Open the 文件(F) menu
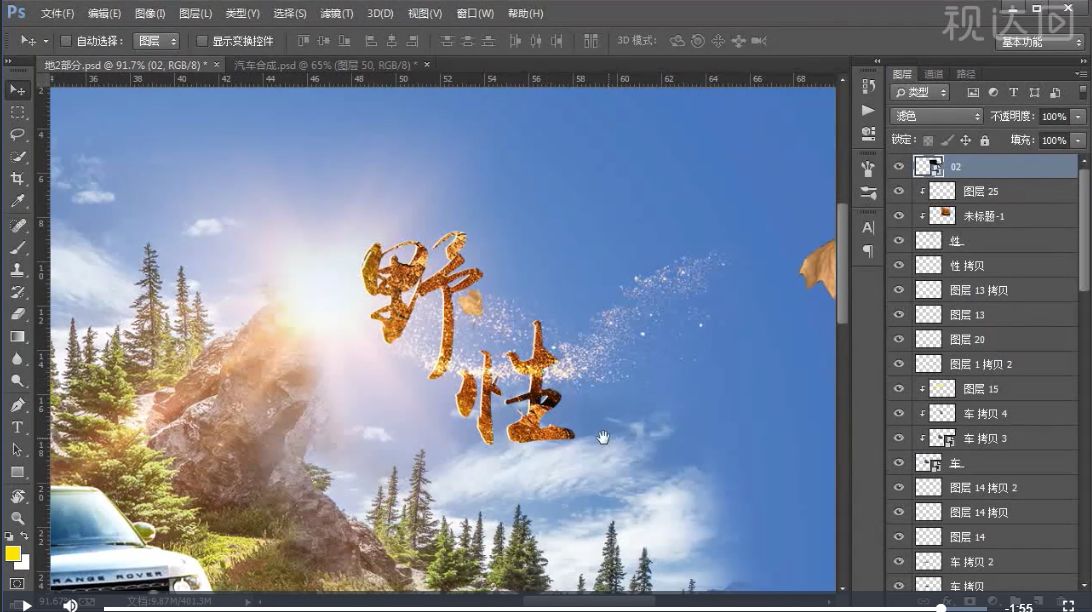Image resolution: width=1092 pixels, height=612 pixels. 57,13
